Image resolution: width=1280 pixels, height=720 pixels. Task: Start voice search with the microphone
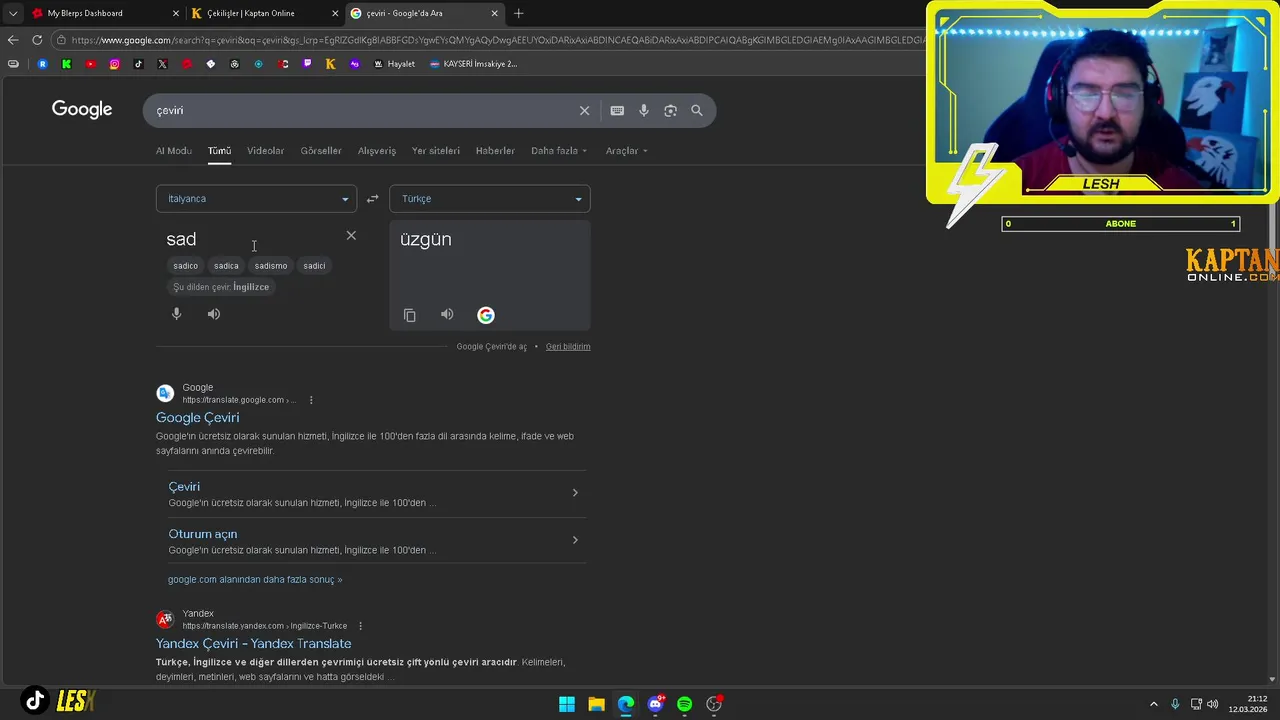644,110
